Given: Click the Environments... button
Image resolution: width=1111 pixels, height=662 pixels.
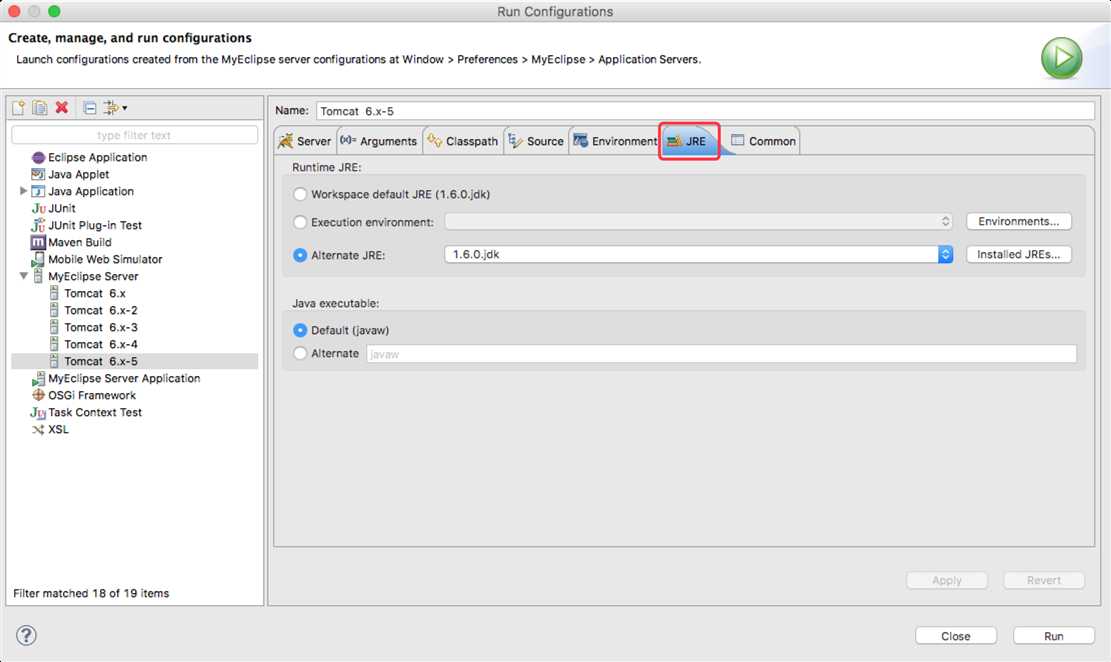Looking at the screenshot, I should pyautogui.click(x=1019, y=221).
